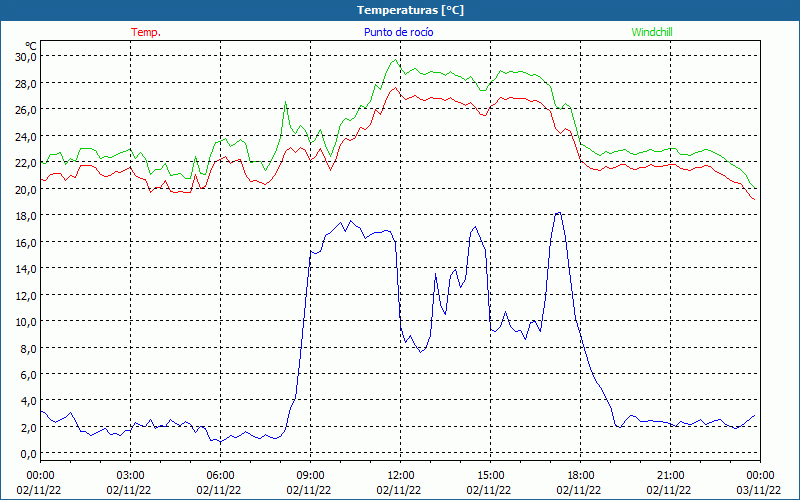Click the 15:00 time axis label
The width and height of the screenshot is (800, 500).
click(490, 476)
